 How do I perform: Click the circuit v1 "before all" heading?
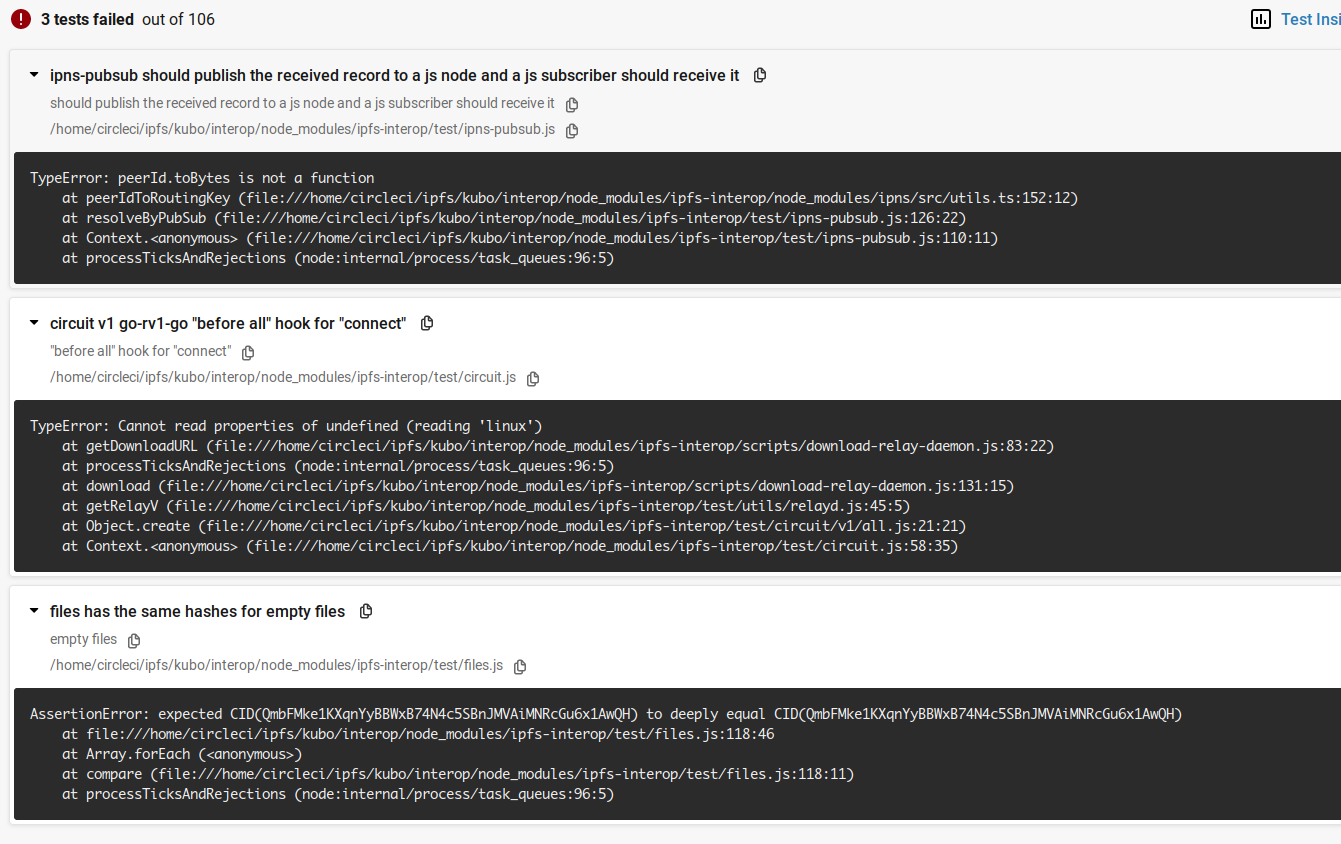coord(228,323)
